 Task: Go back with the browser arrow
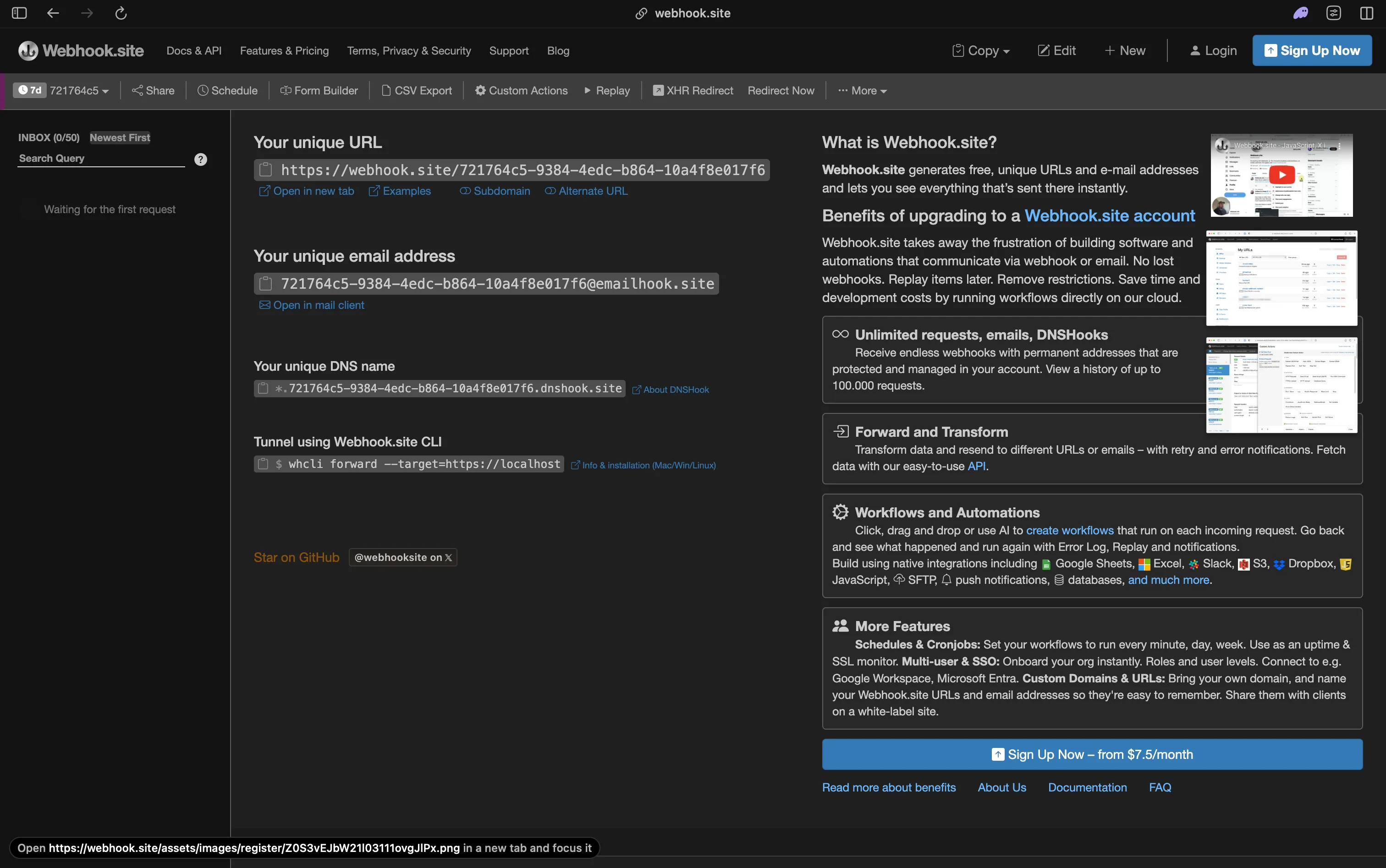(x=53, y=13)
